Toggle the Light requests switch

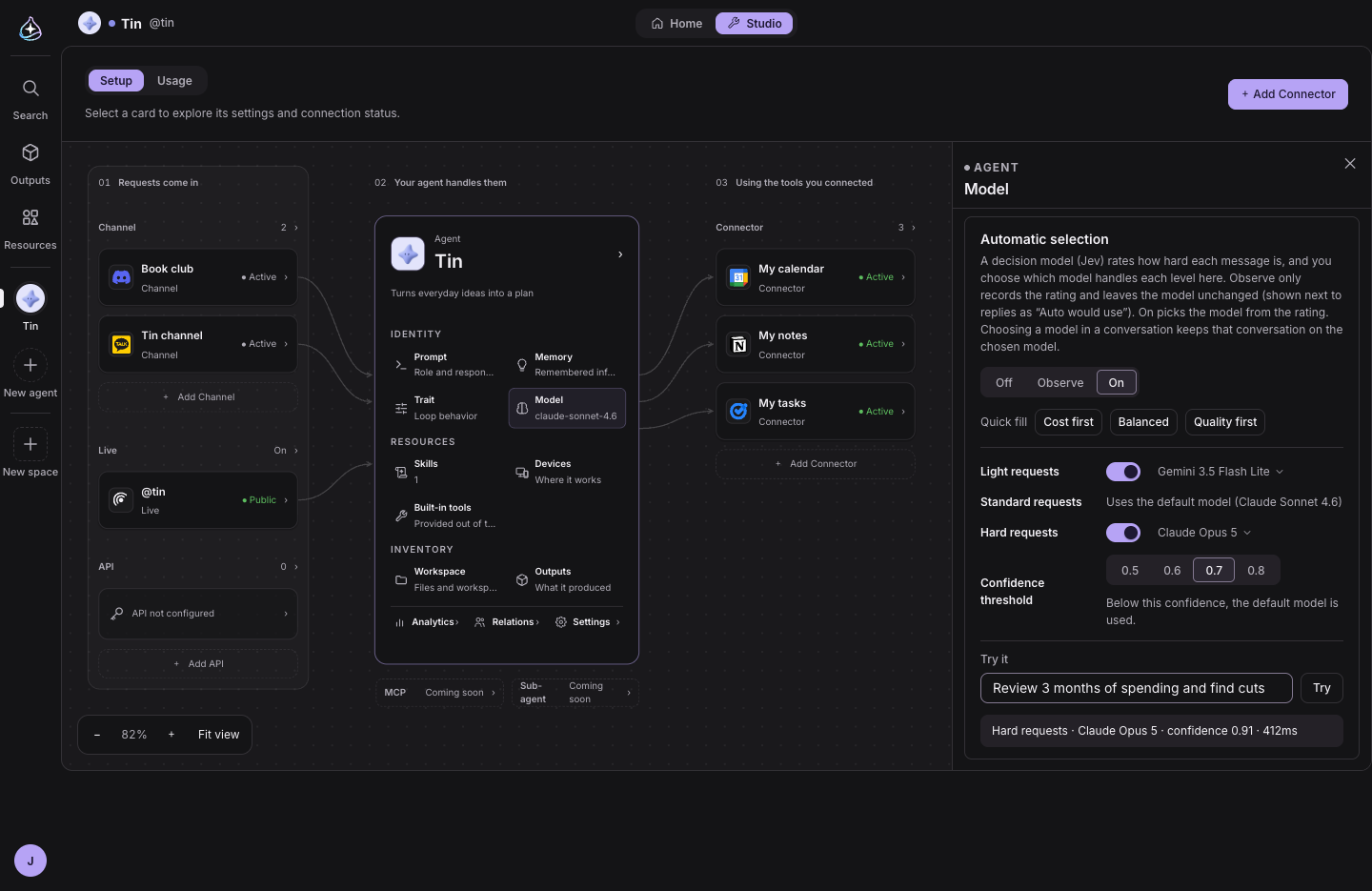tap(1123, 472)
